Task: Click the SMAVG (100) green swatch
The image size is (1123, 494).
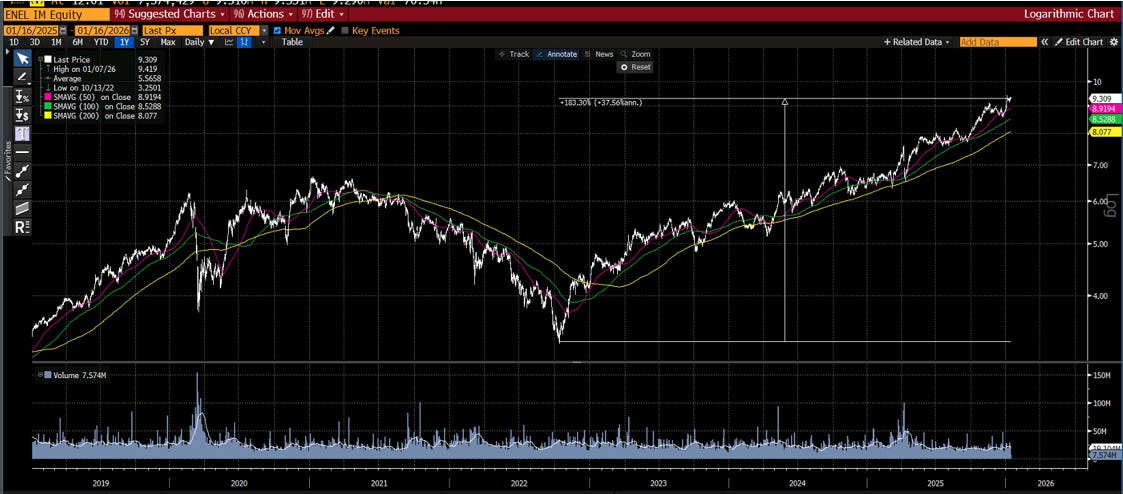Action: 48,105
